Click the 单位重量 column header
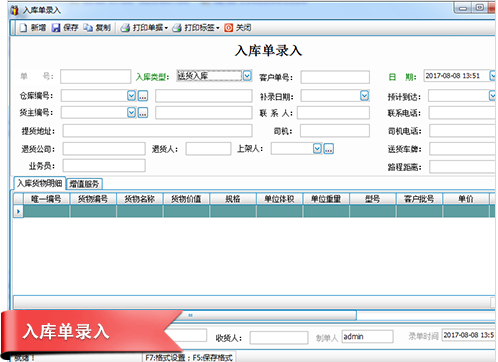 coord(326,199)
